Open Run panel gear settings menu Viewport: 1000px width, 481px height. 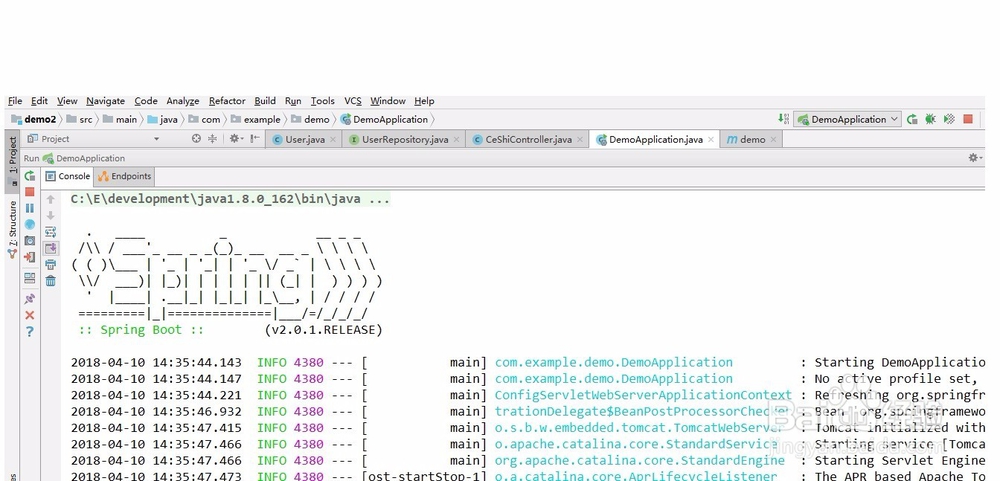(975, 158)
